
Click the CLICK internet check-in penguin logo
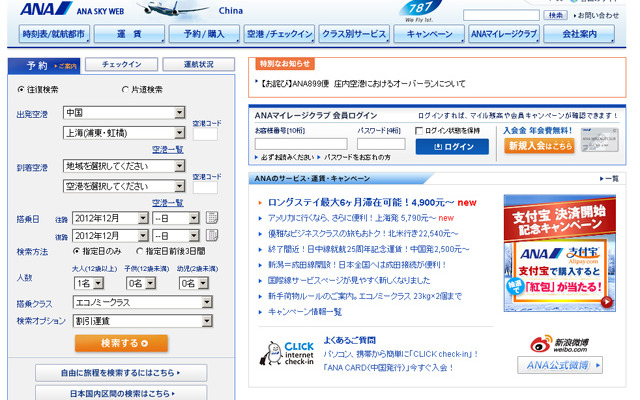pos(287,353)
